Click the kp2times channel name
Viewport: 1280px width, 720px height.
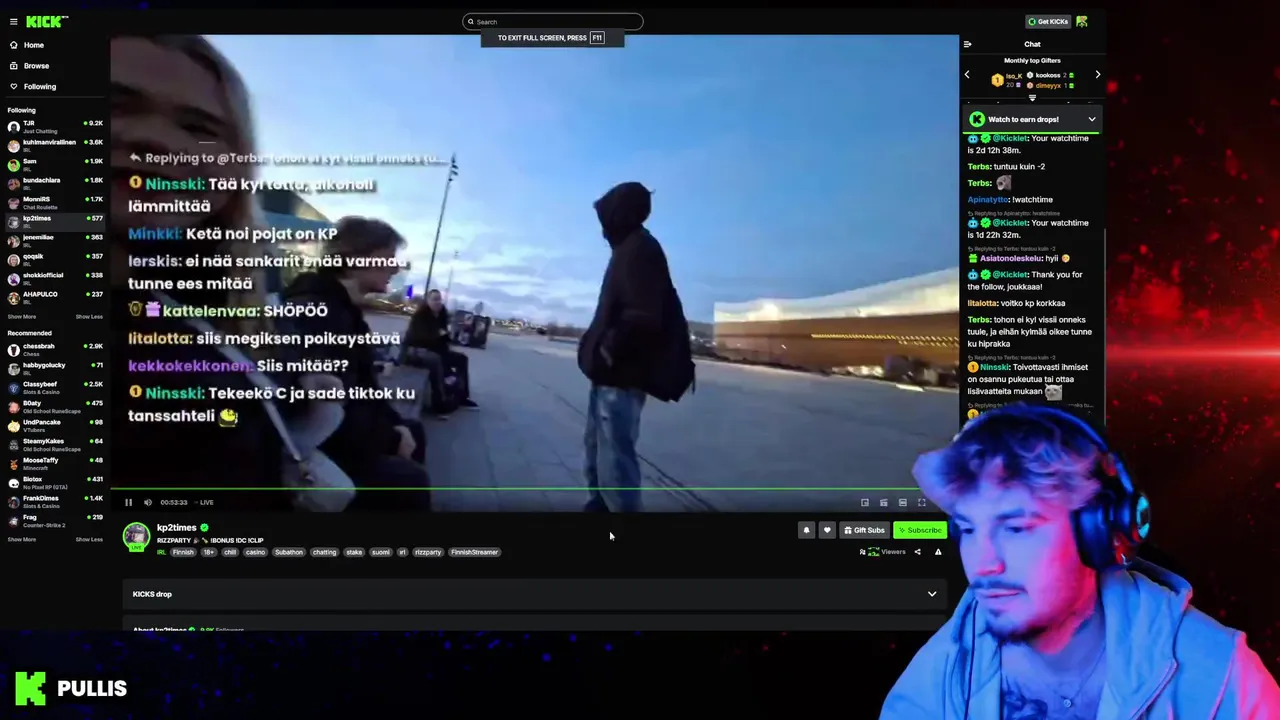177,527
